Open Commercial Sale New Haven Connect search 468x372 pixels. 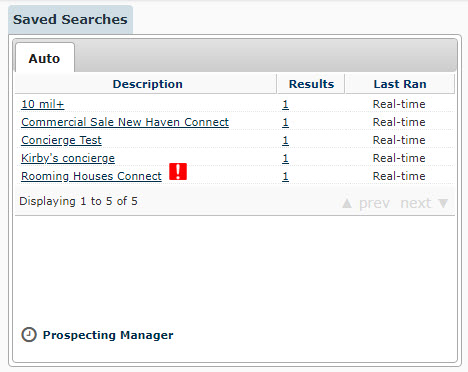(x=125, y=122)
